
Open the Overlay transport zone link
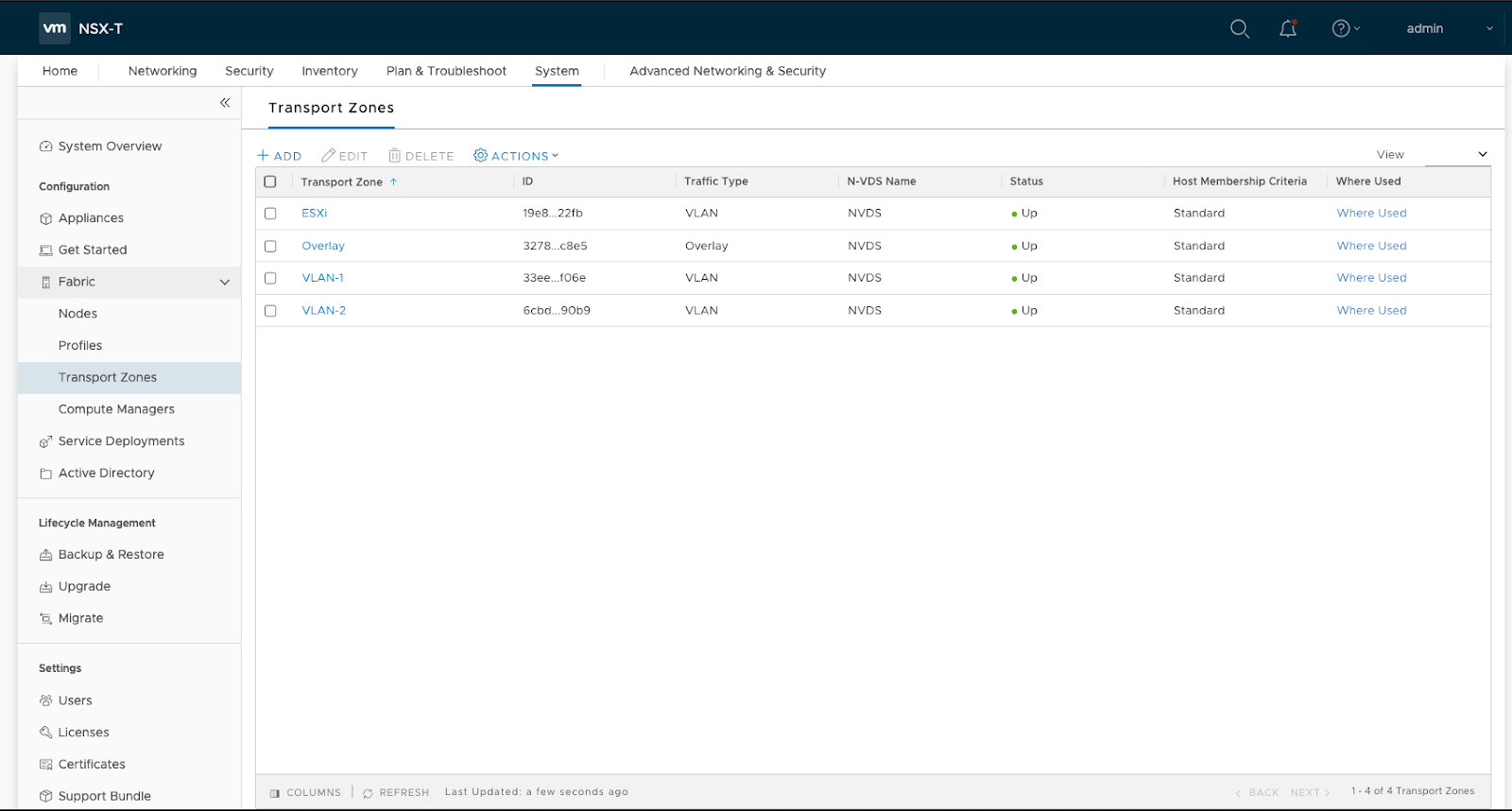click(x=323, y=246)
